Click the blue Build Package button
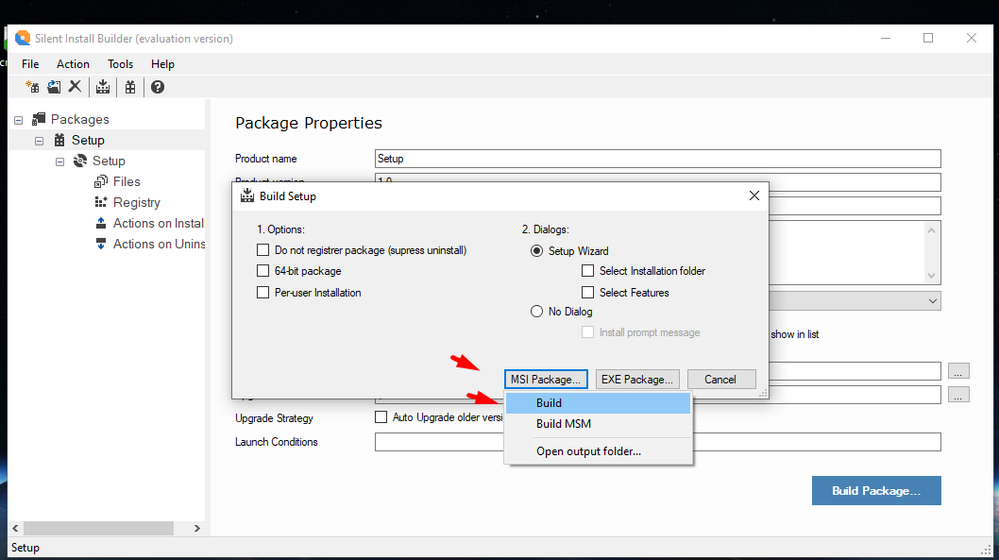The width and height of the screenshot is (999, 560). pos(876,491)
